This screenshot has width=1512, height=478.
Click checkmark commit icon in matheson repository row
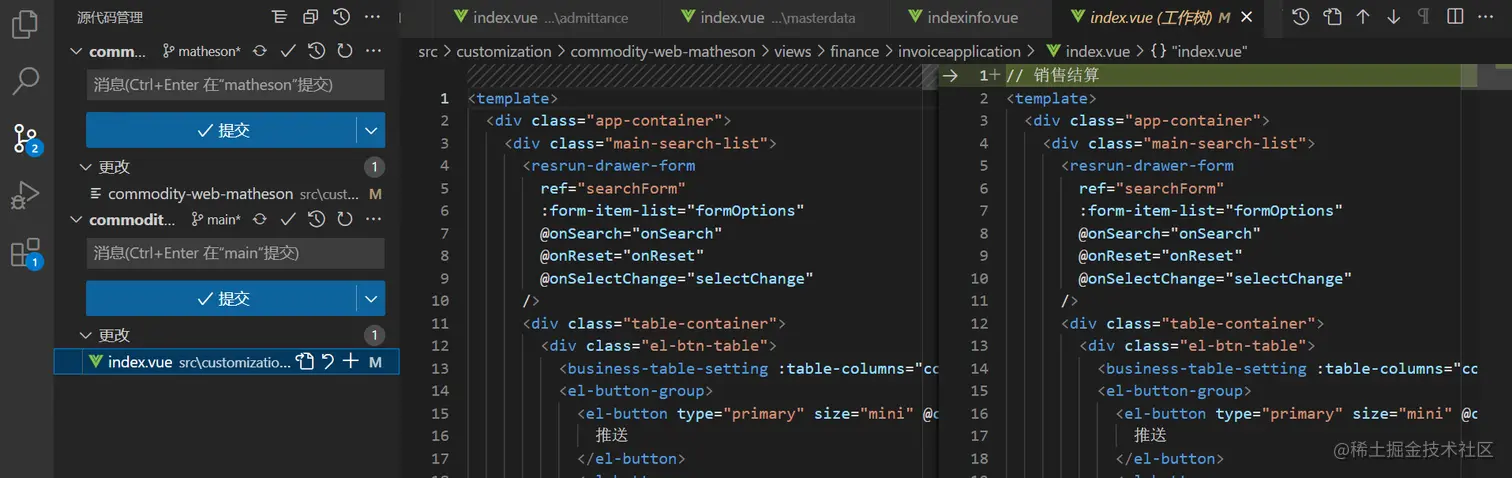(288, 51)
